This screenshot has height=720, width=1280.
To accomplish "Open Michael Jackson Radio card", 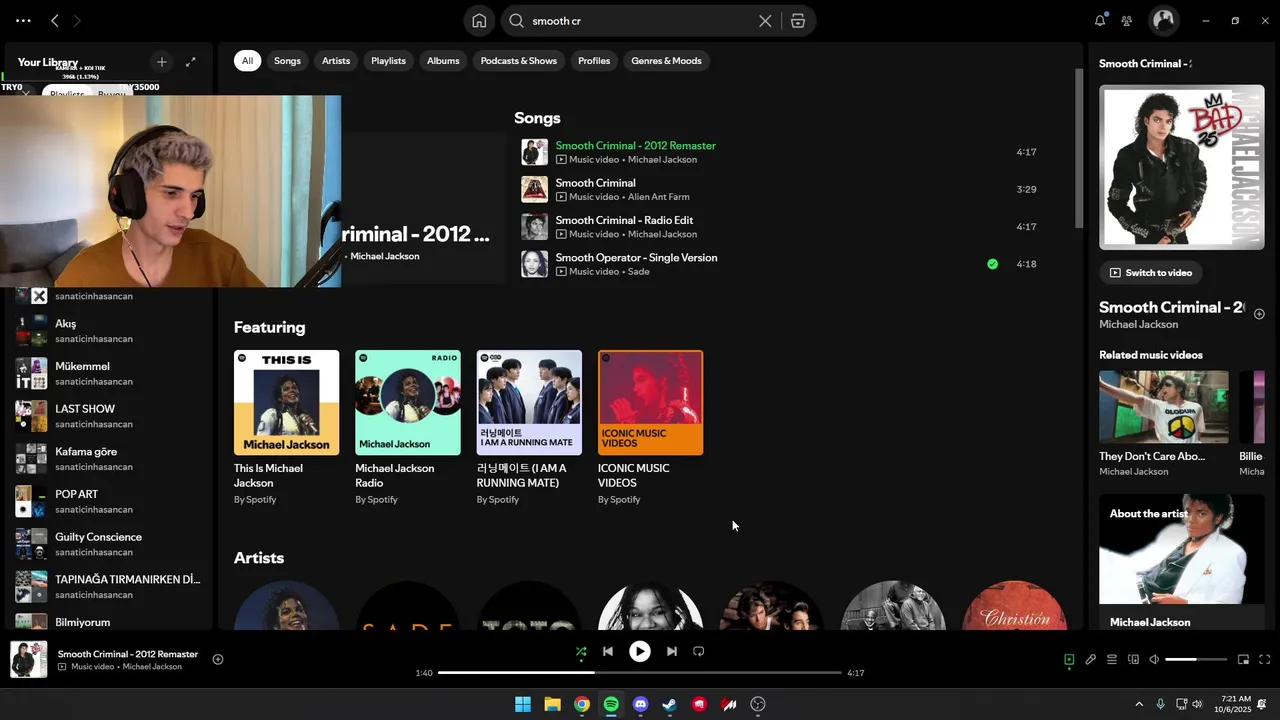I will tap(408, 428).
